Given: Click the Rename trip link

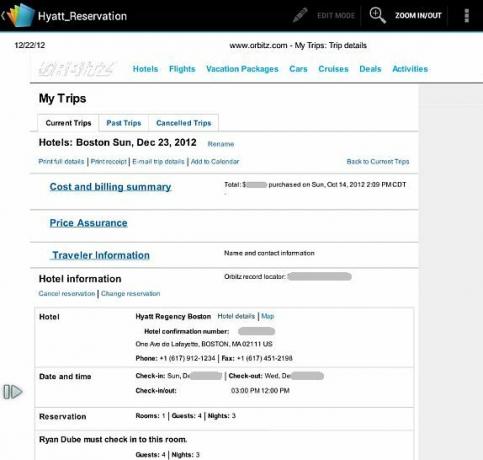Looking at the screenshot, I should click(221, 144).
